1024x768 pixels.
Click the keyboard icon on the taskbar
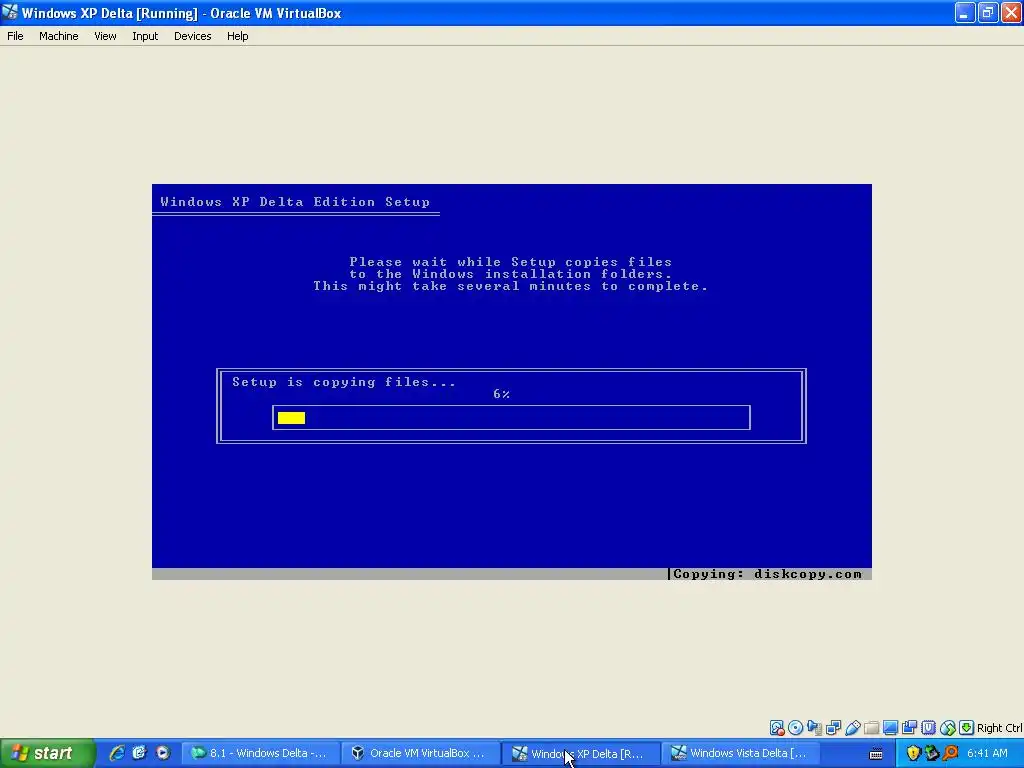point(876,754)
